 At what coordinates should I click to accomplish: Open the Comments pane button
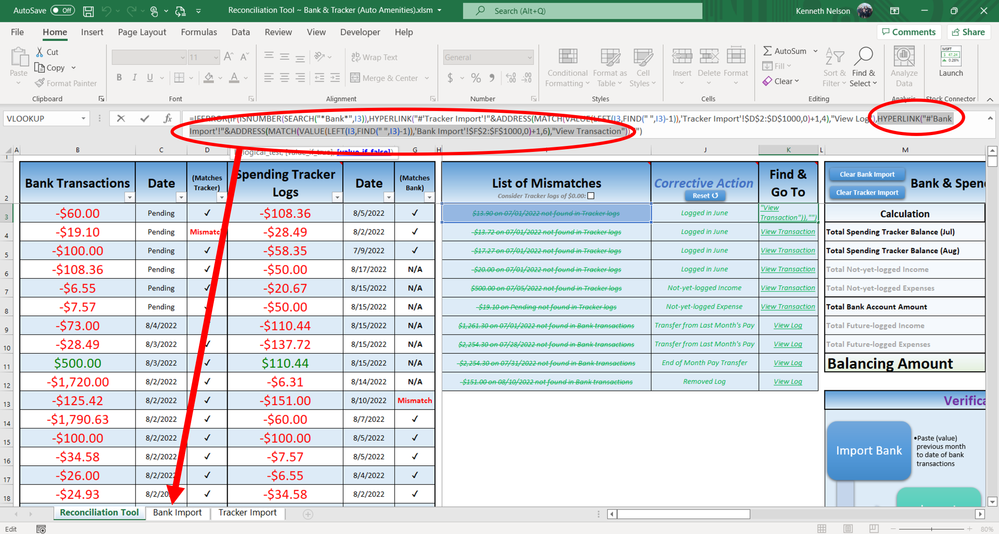909,32
